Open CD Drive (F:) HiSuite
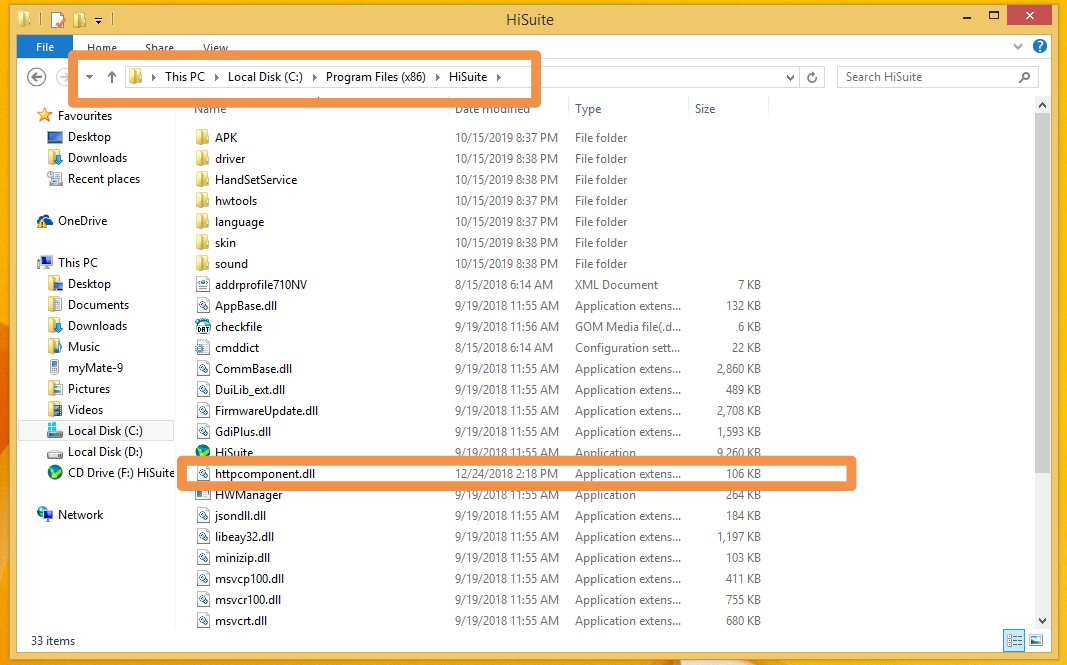Viewport: 1067px width, 665px height. [120, 473]
